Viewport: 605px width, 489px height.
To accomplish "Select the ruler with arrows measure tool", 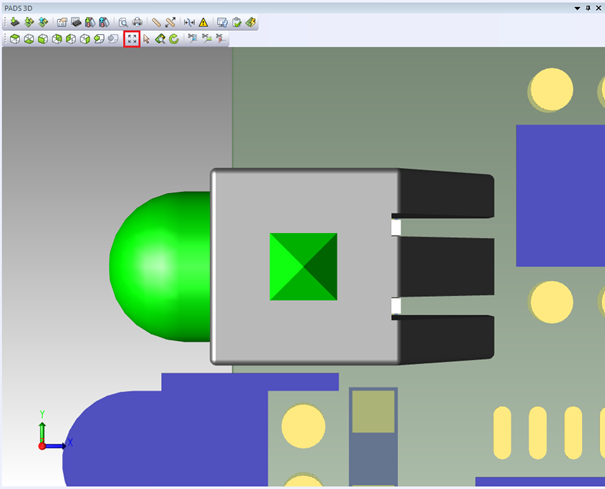I will tap(170, 22).
